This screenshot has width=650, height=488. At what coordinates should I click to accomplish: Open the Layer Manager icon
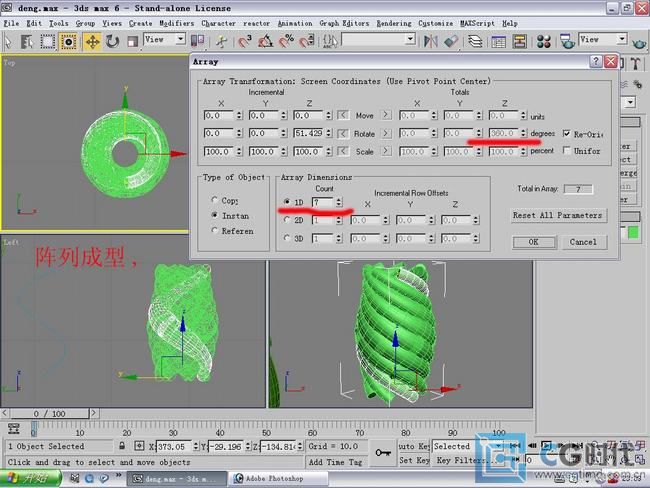(x=475, y=41)
